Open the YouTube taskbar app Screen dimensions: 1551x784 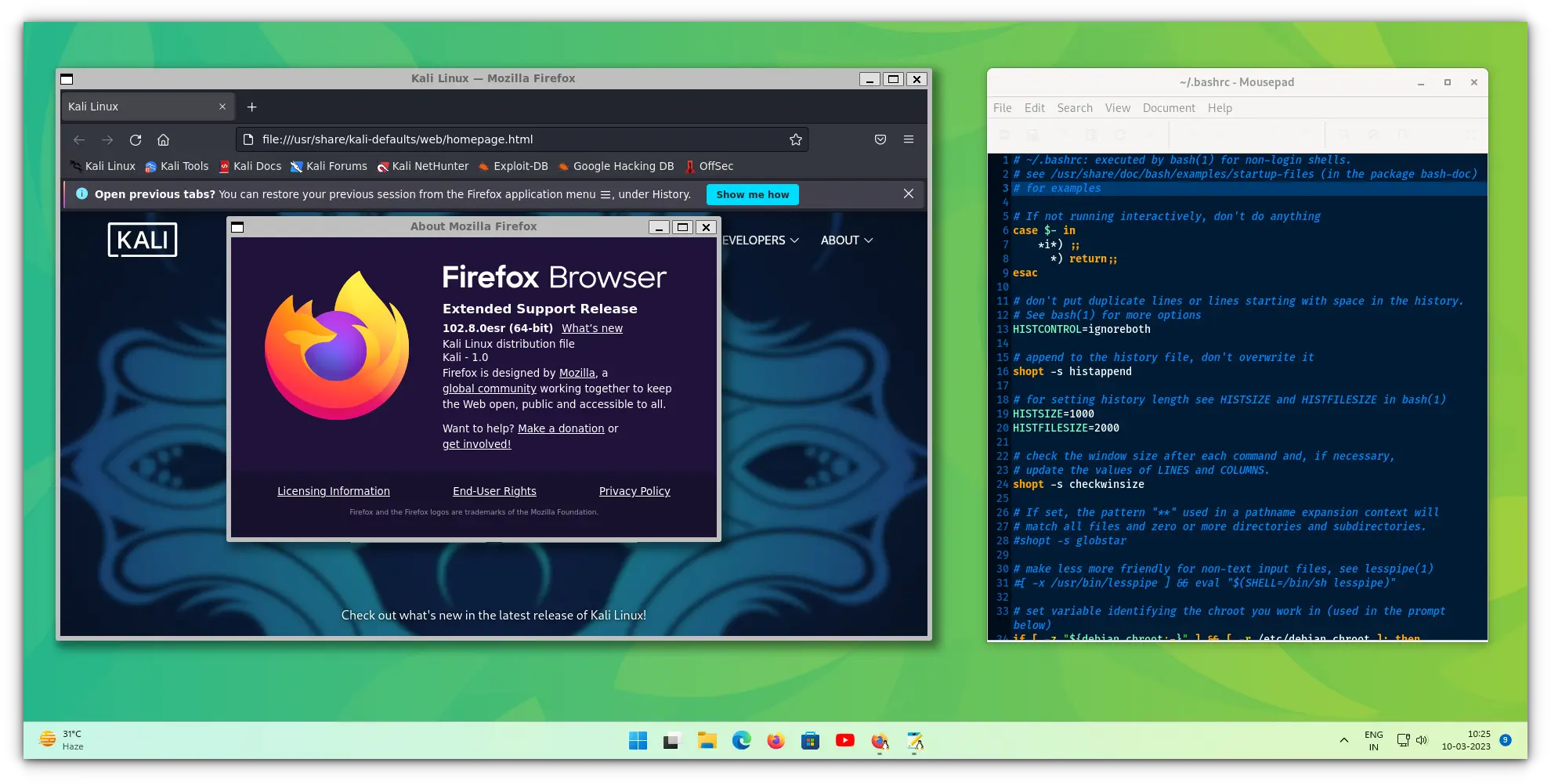(x=844, y=741)
